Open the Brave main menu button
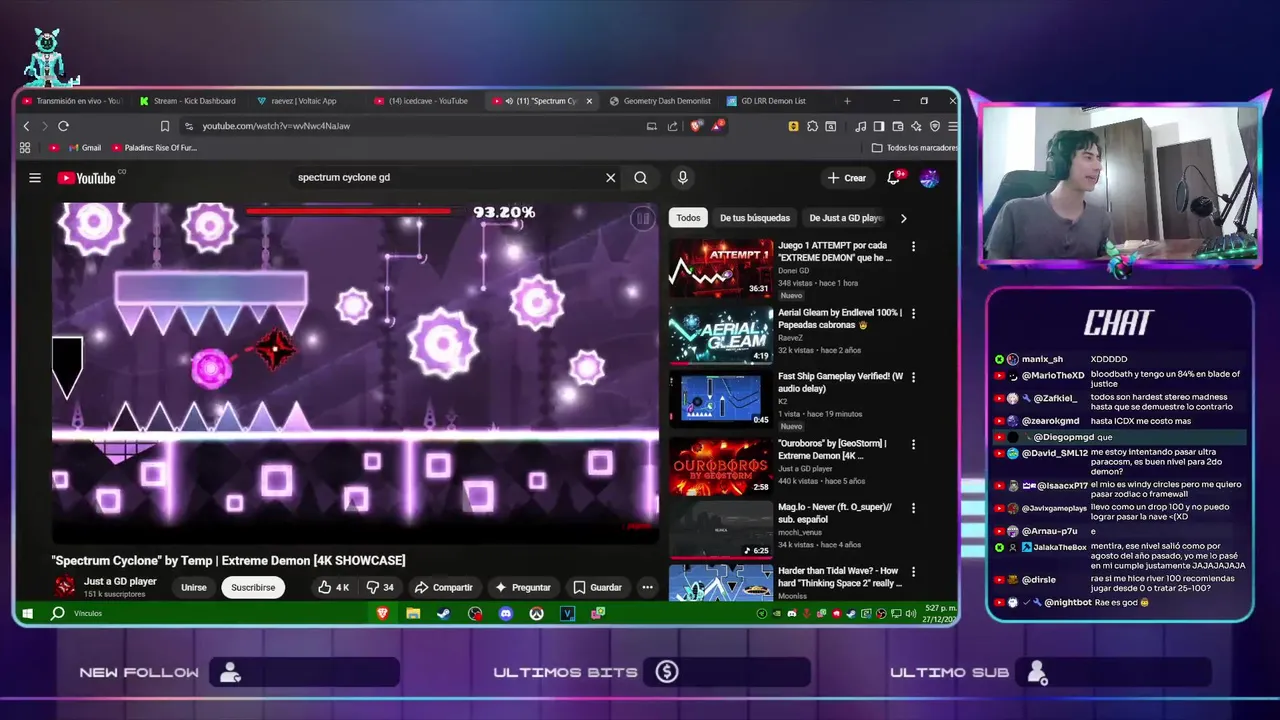The width and height of the screenshot is (1280, 720). click(952, 126)
